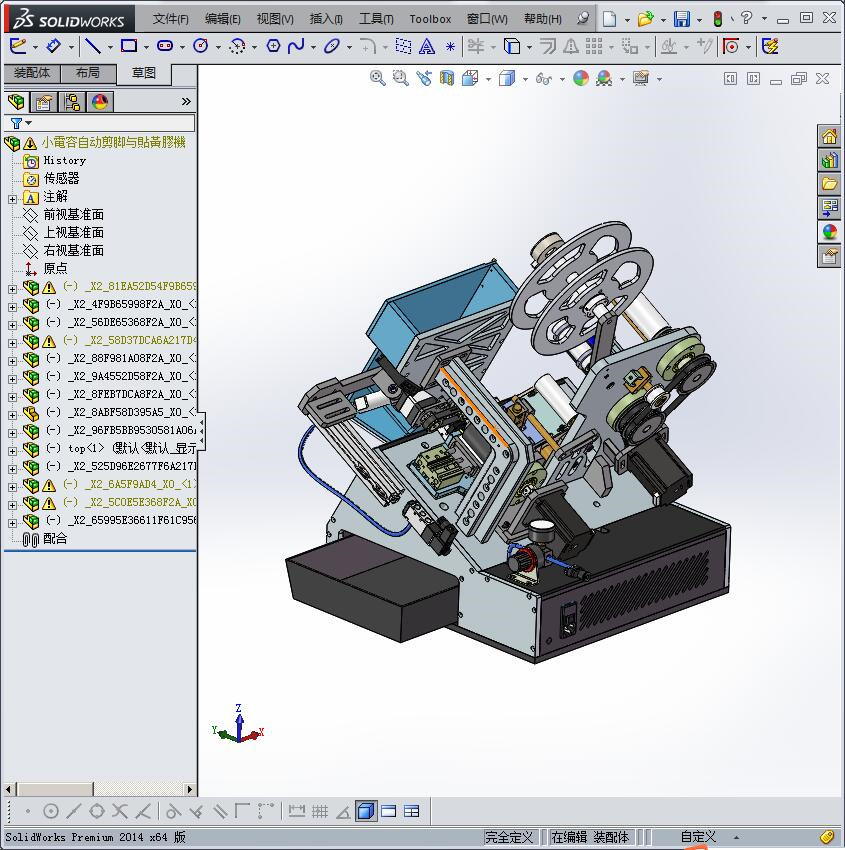Expand the 注解 annotations tree node
Screen dimensions: 845x850
(x=12, y=197)
